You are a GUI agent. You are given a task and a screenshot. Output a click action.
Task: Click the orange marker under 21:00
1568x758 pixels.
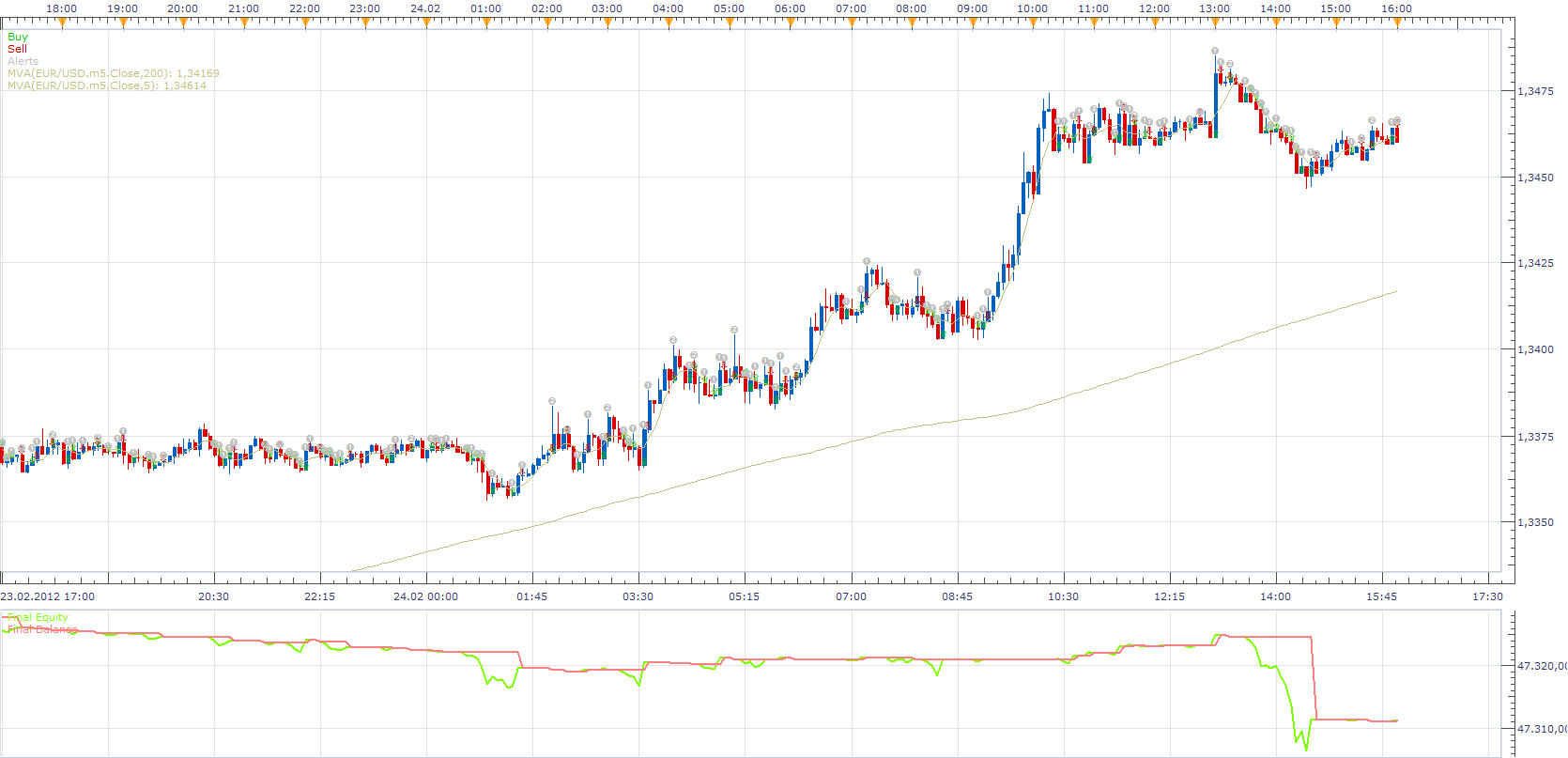(244, 23)
